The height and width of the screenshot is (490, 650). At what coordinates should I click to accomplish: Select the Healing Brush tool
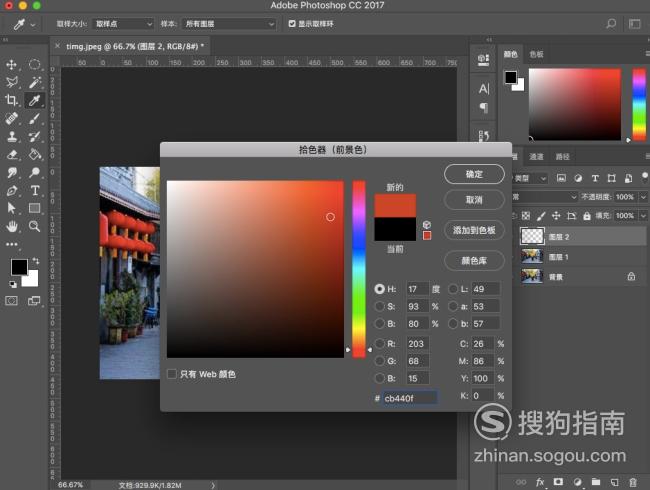[11, 118]
